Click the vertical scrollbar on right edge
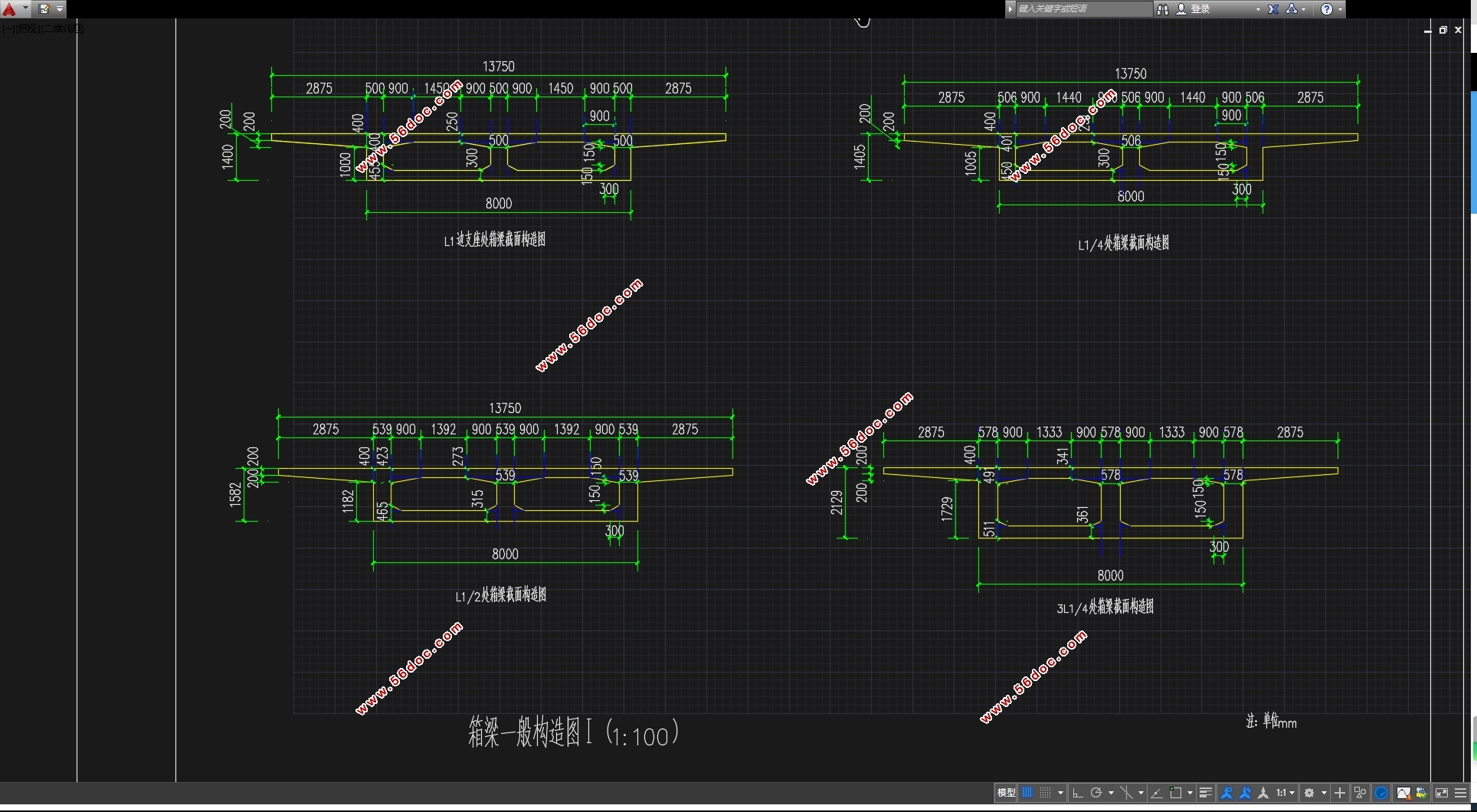Screen dimensions: 1477x812 coord(1473,153)
